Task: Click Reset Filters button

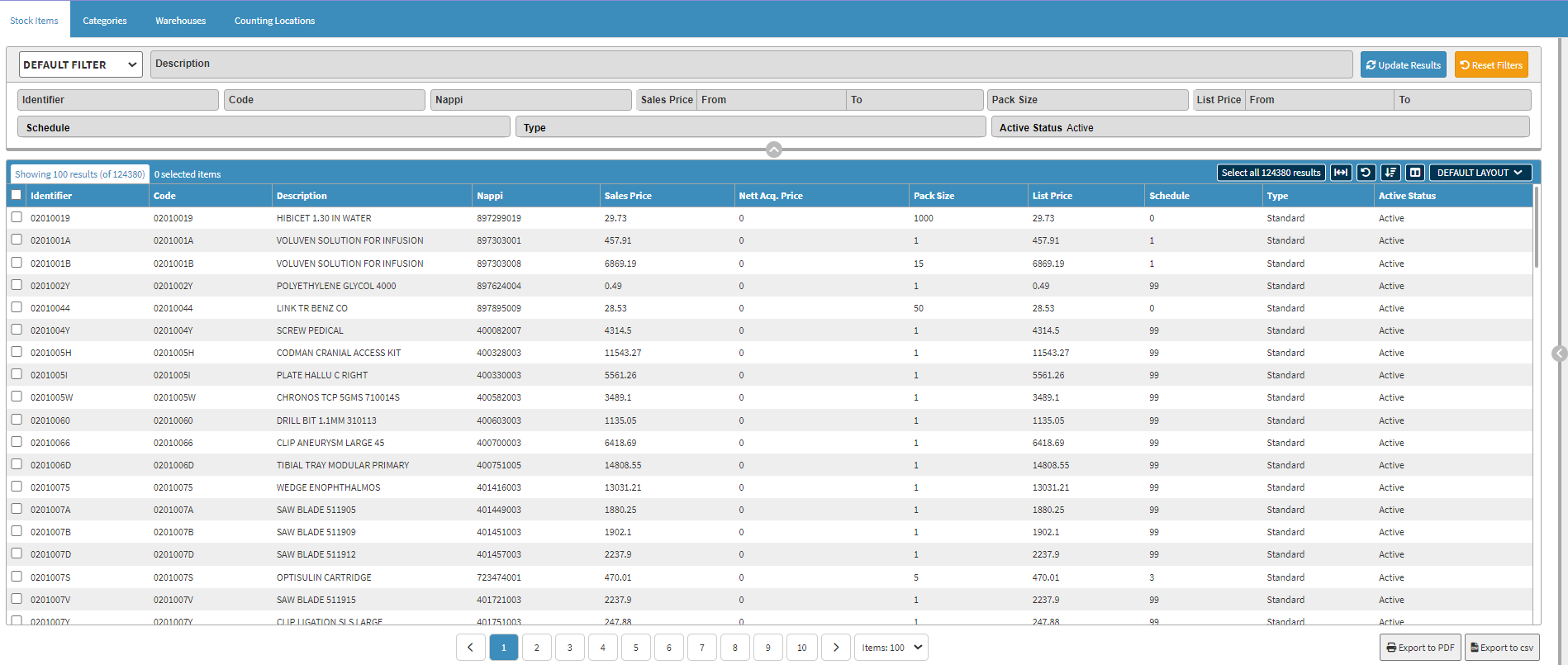Action: (1491, 65)
